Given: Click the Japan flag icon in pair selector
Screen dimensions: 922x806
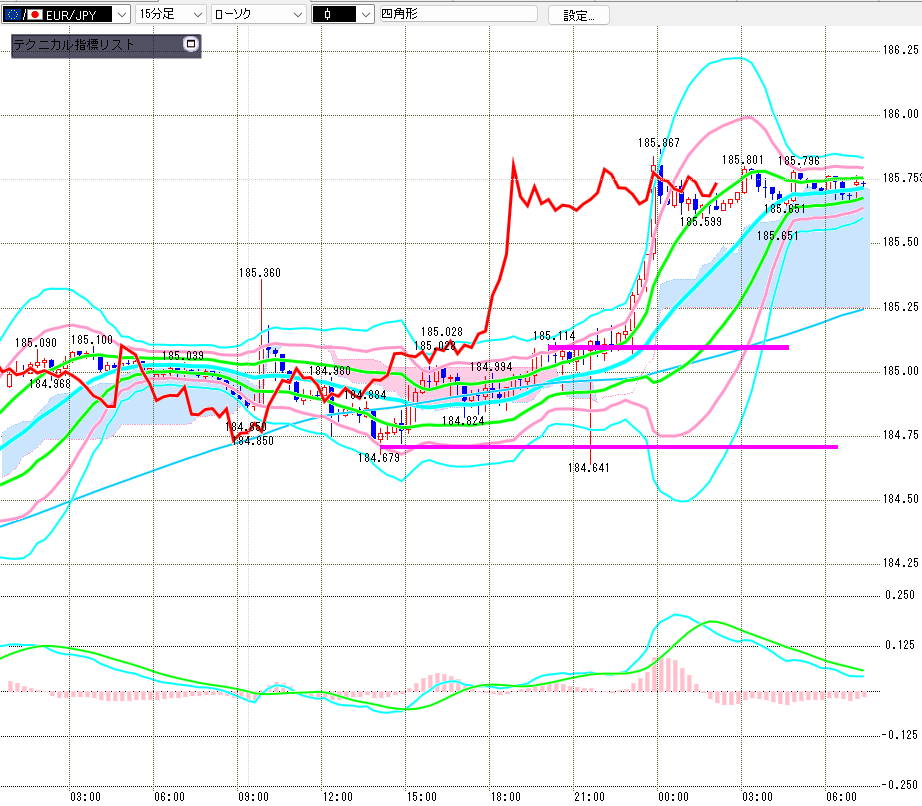Looking at the screenshot, I should pos(35,15).
